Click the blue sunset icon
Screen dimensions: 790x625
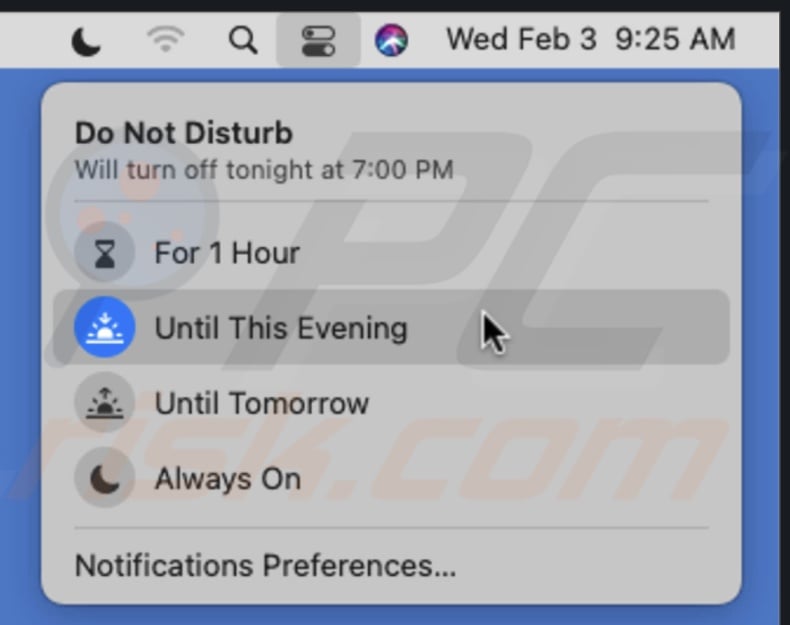click(x=105, y=327)
